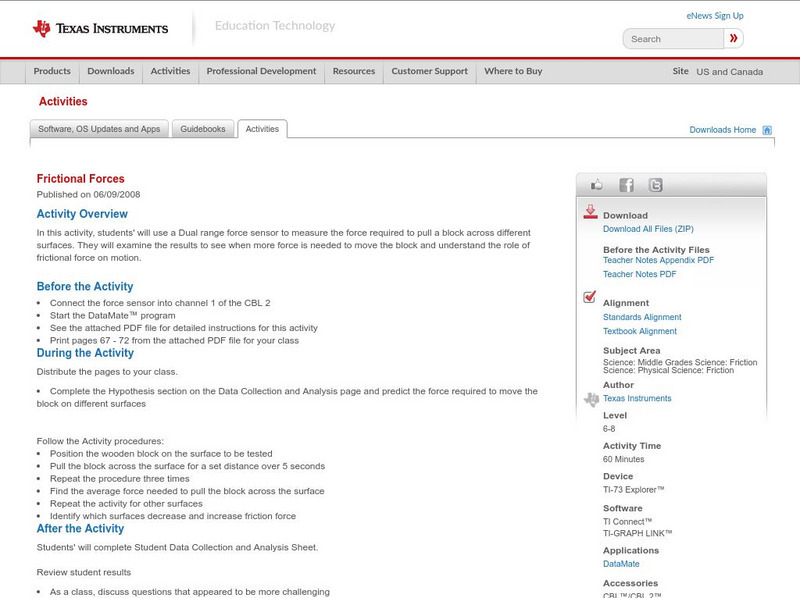Submit the search with the double-arrow icon
Viewport: 800px width, 598px height.
733,38
